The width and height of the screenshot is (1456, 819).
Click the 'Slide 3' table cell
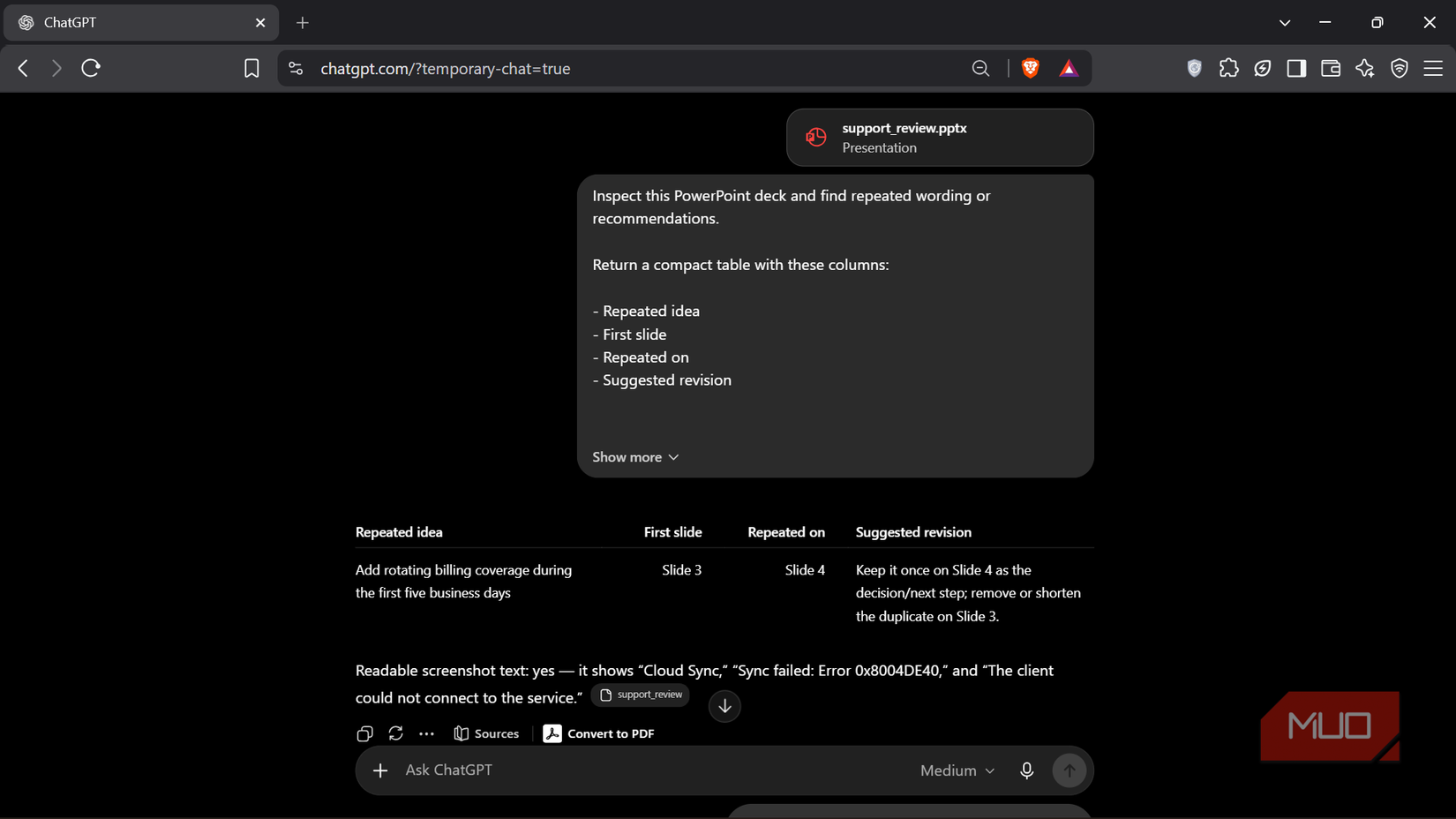(x=682, y=570)
